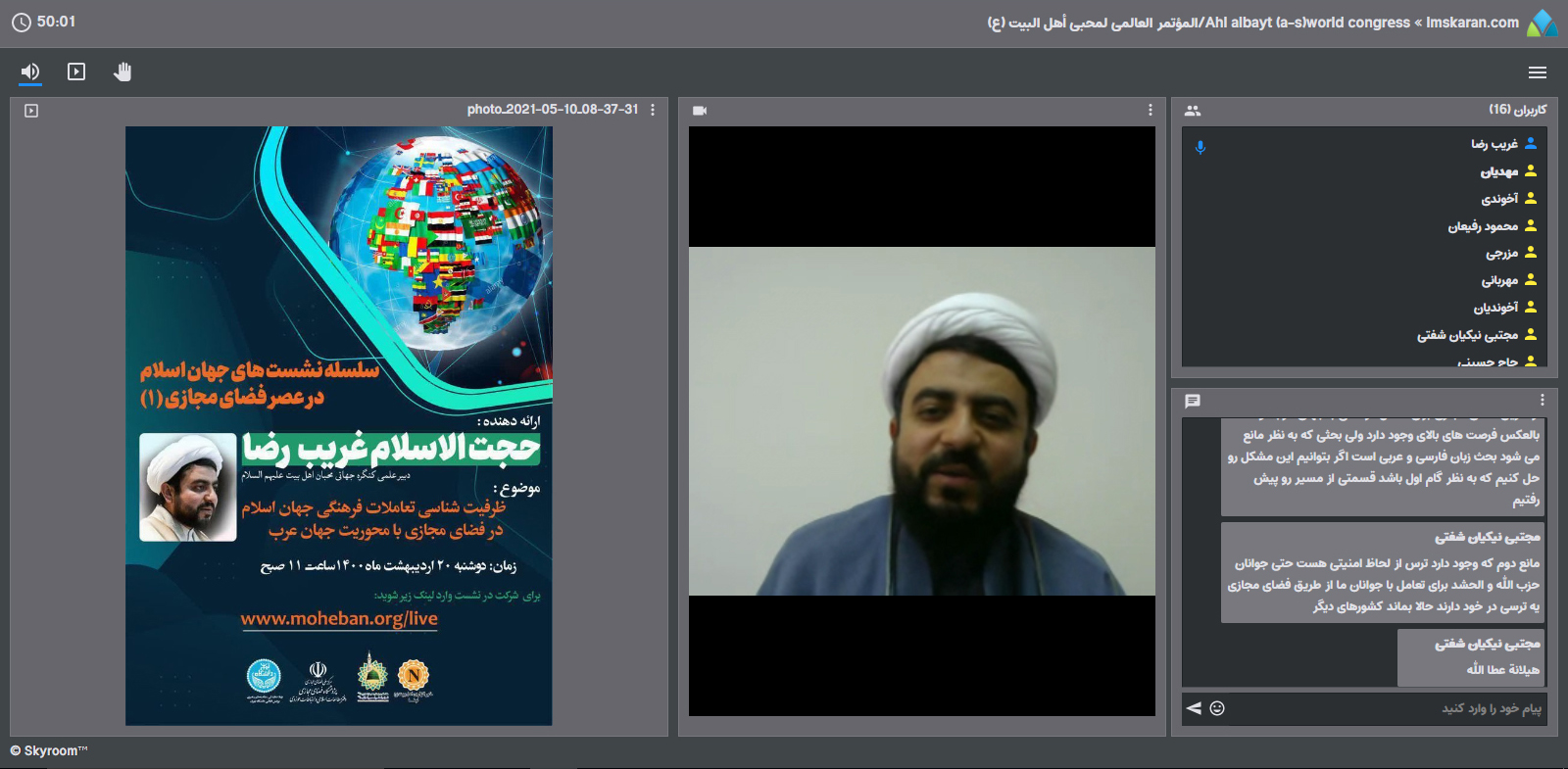
Task: Click the Skyroom logo in the top corner
Action: (x=1542, y=23)
